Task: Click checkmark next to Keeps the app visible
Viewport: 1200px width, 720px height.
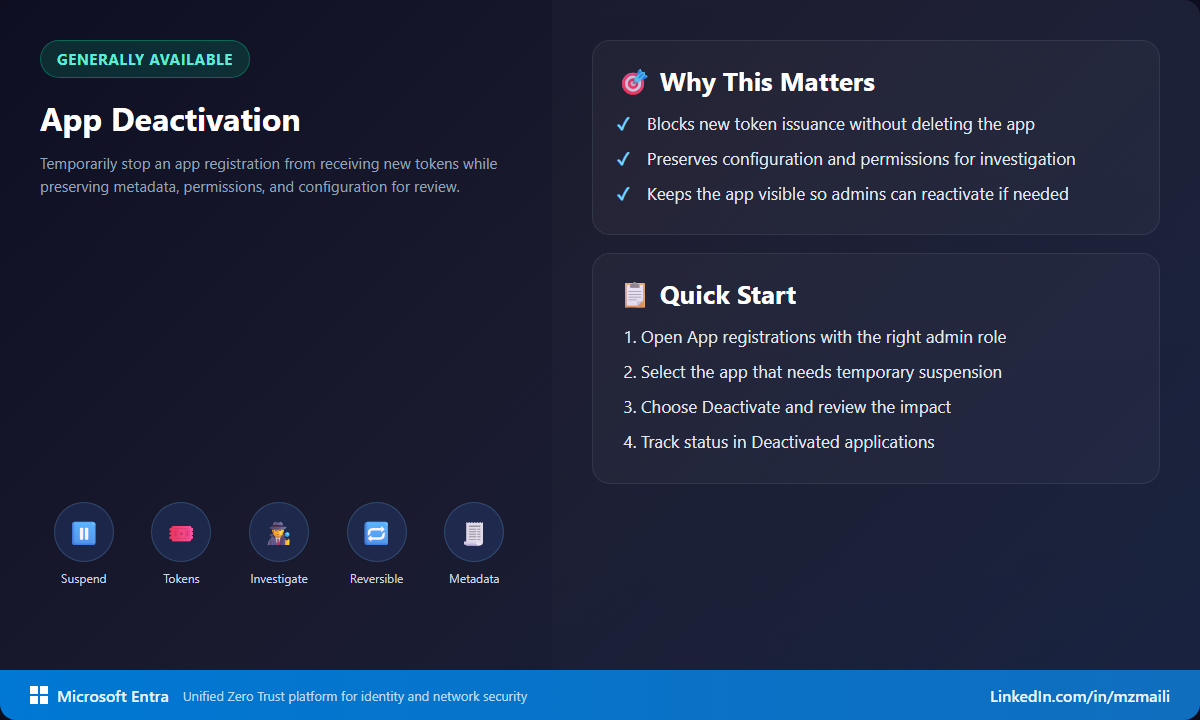Action: tap(623, 194)
